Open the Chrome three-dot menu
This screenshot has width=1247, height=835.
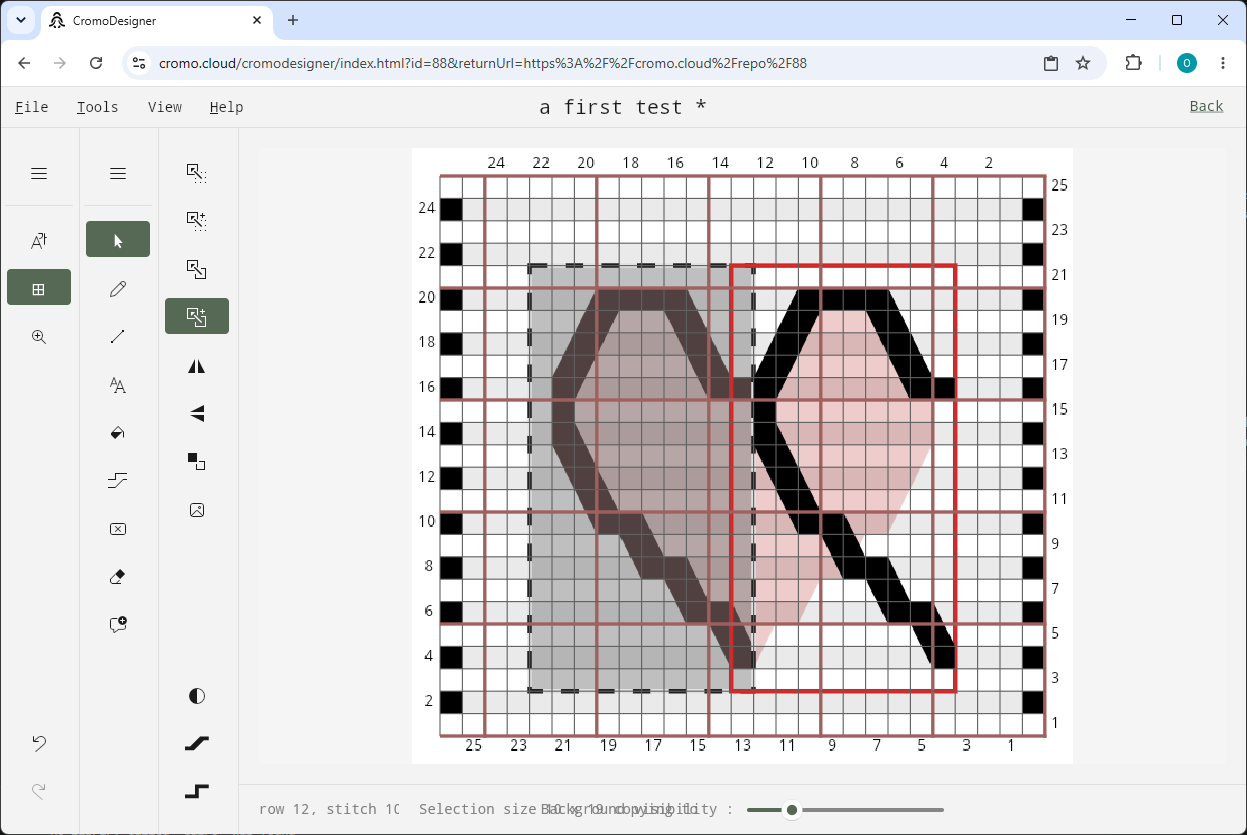[x=1223, y=63]
